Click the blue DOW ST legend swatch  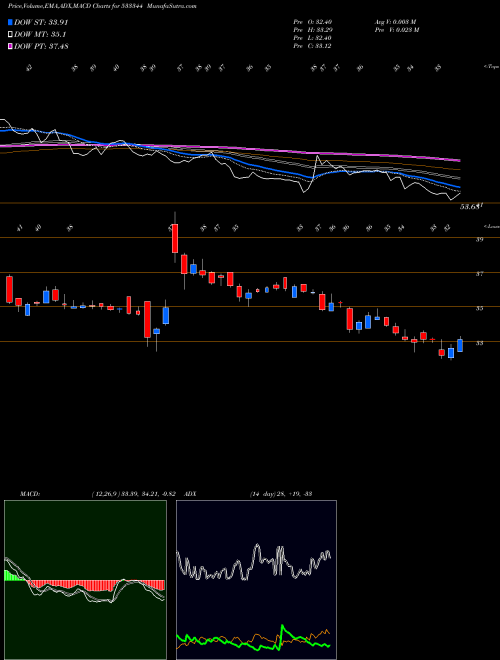[10, 22]
